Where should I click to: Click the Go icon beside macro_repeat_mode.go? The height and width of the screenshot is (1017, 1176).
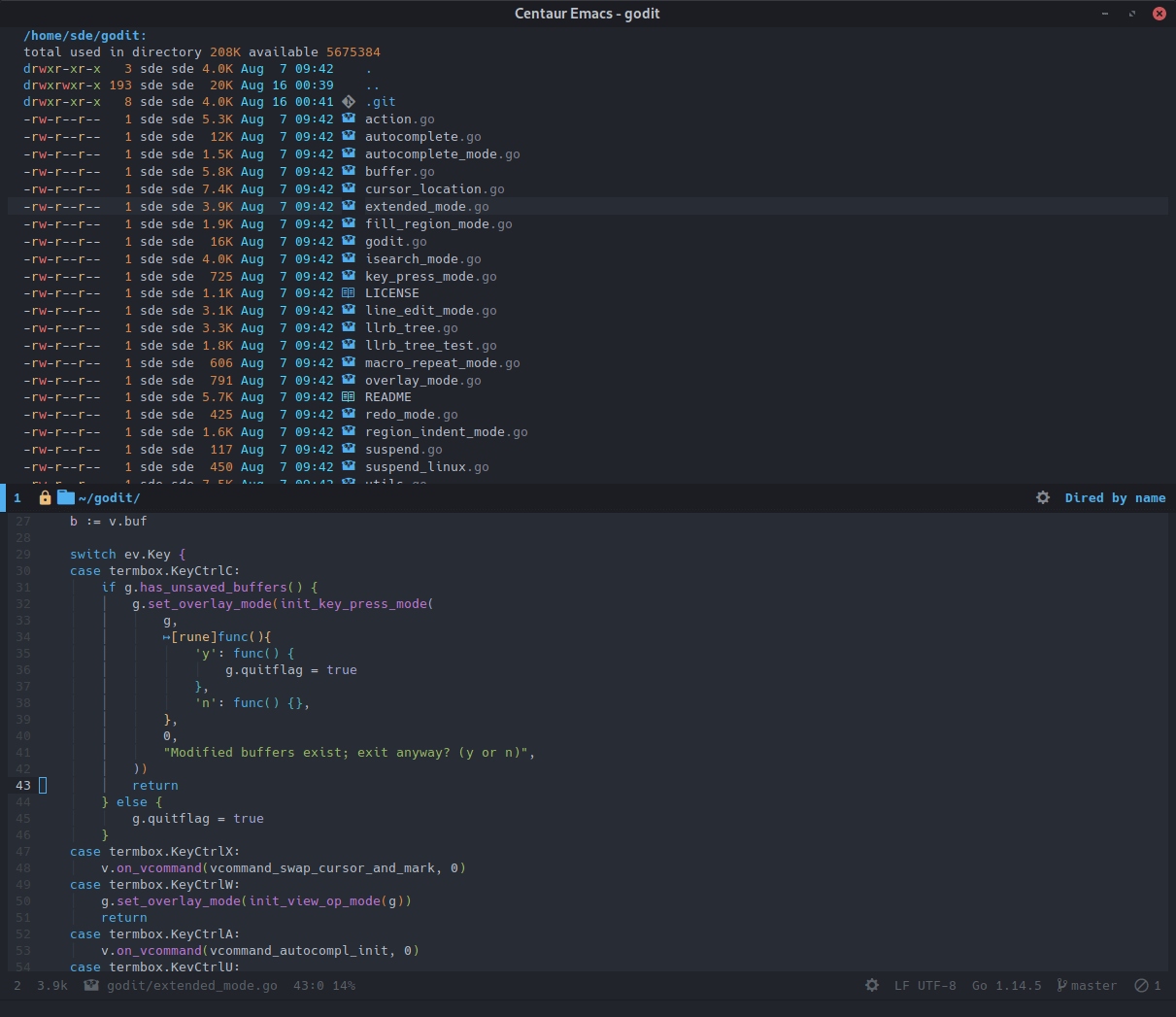[349, 362]
